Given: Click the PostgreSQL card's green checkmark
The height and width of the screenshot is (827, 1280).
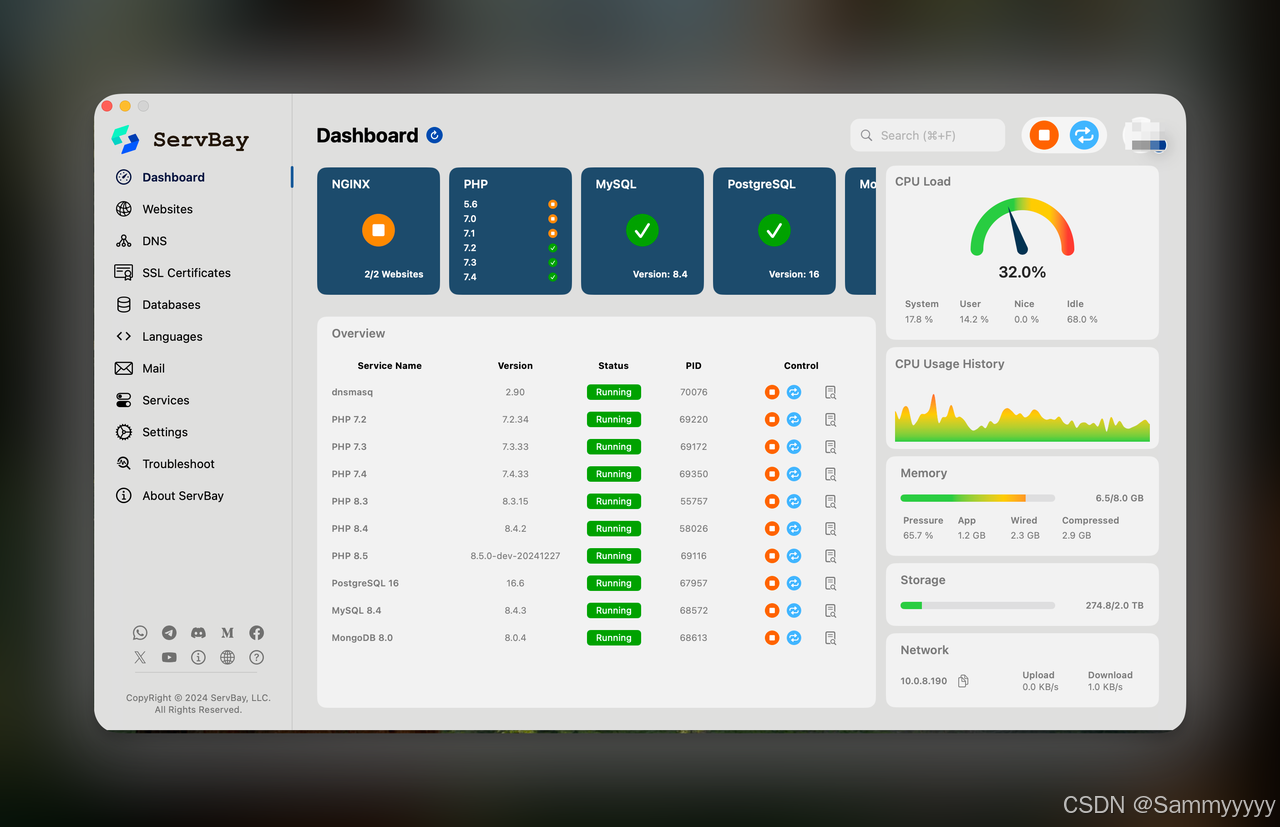Looking at the screenshot, I should point(774,230).
